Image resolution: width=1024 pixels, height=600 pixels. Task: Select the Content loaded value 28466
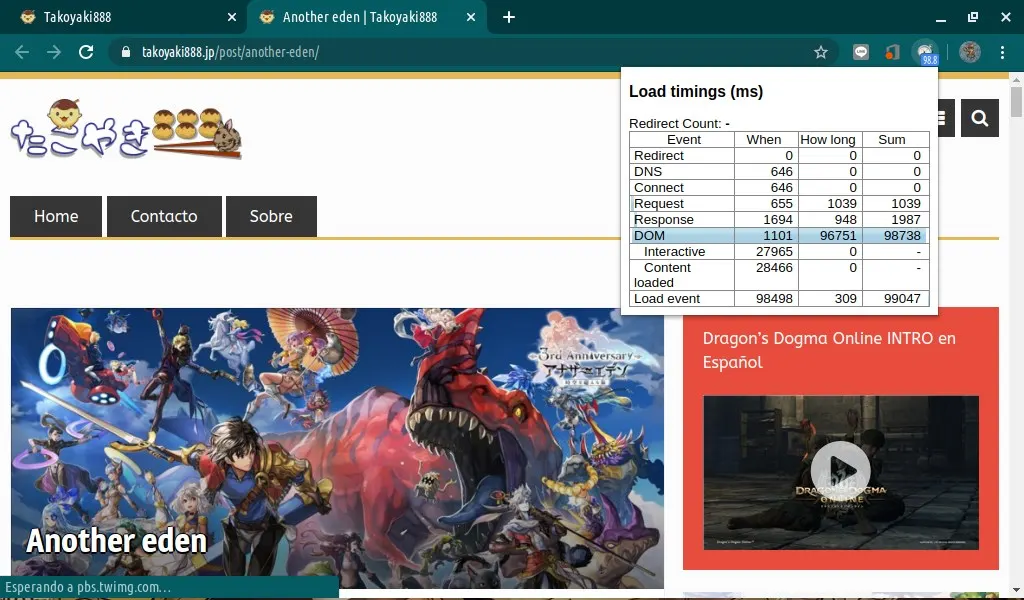click(x=775, y=268)
